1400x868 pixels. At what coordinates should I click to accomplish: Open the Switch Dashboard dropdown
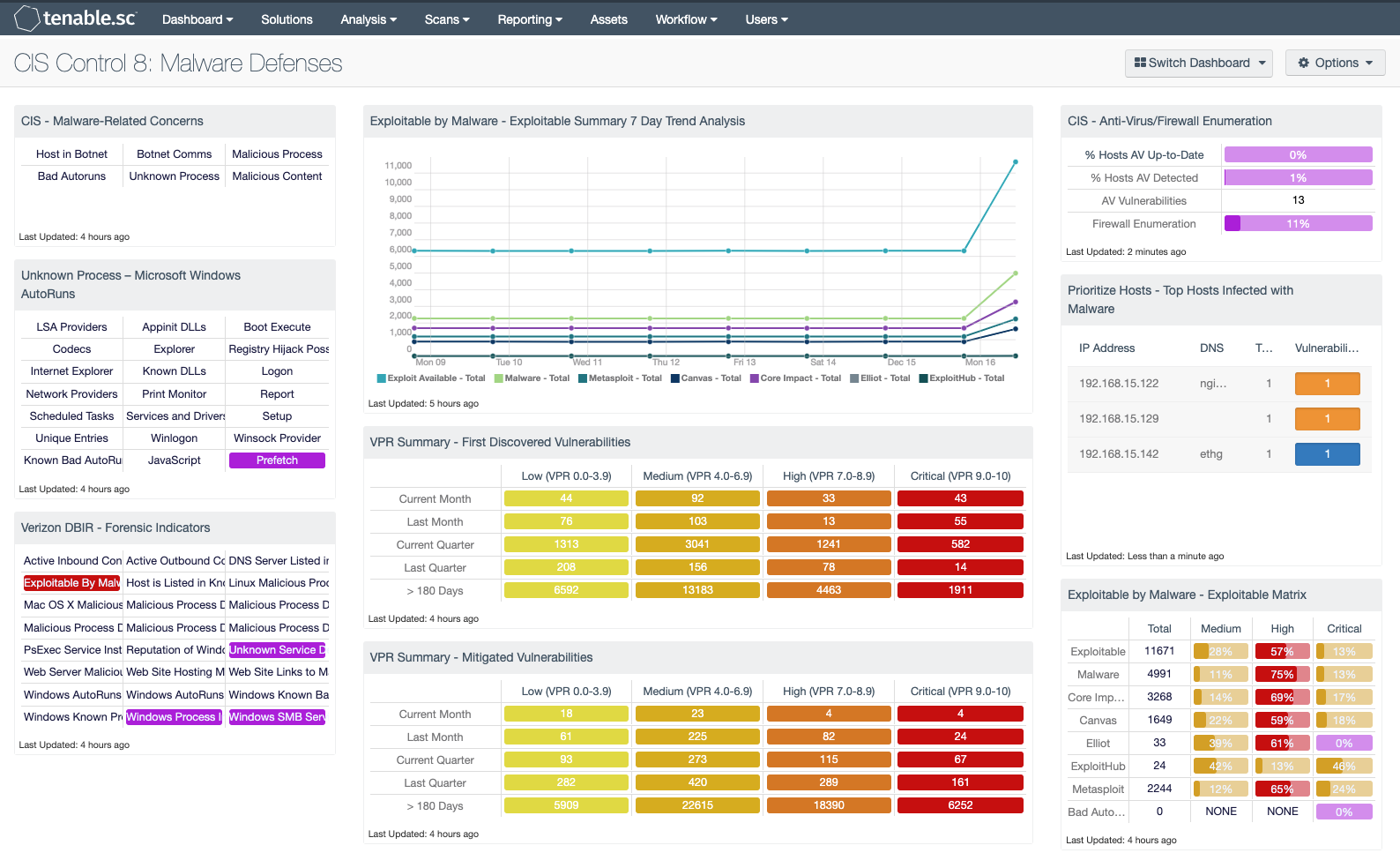click(x=1199, y=63)
